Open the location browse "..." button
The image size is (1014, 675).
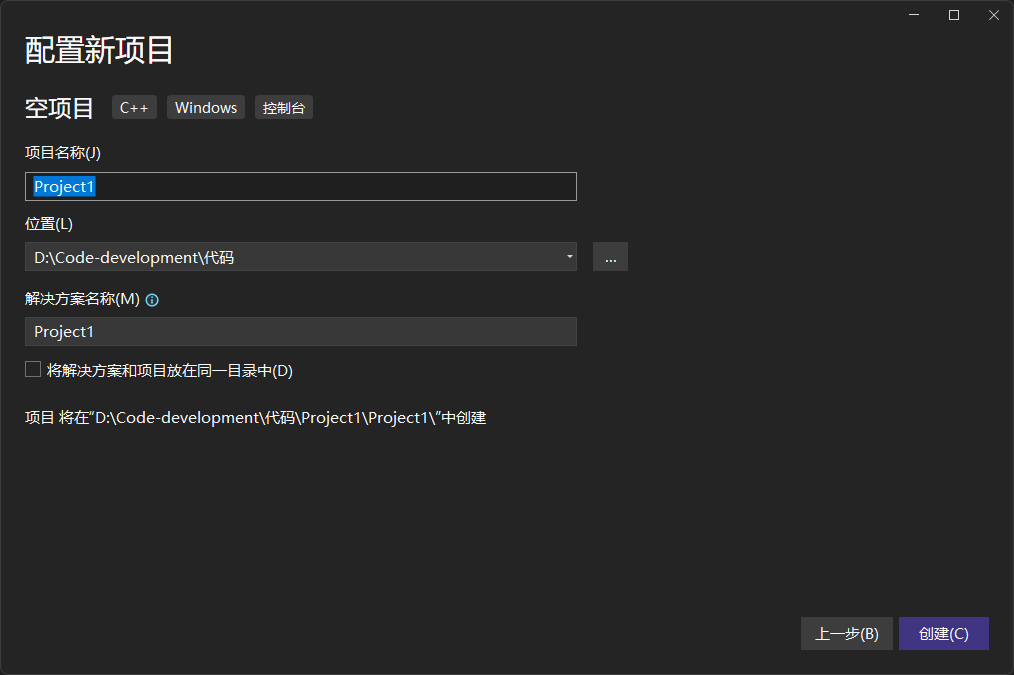click(610, 257)
